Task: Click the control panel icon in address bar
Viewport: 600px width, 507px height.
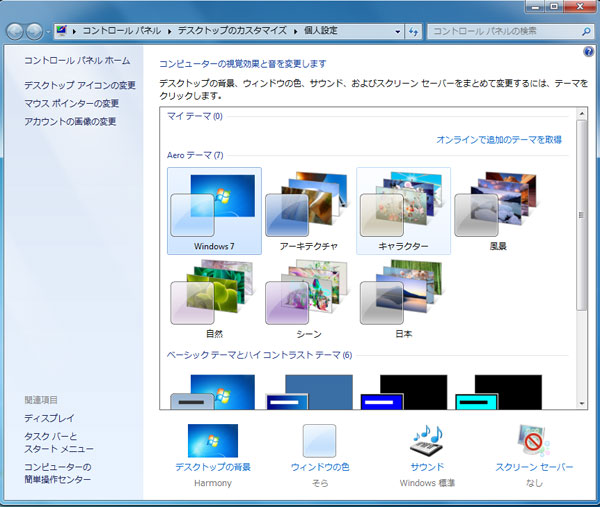Action: click(x=61, y=31)
